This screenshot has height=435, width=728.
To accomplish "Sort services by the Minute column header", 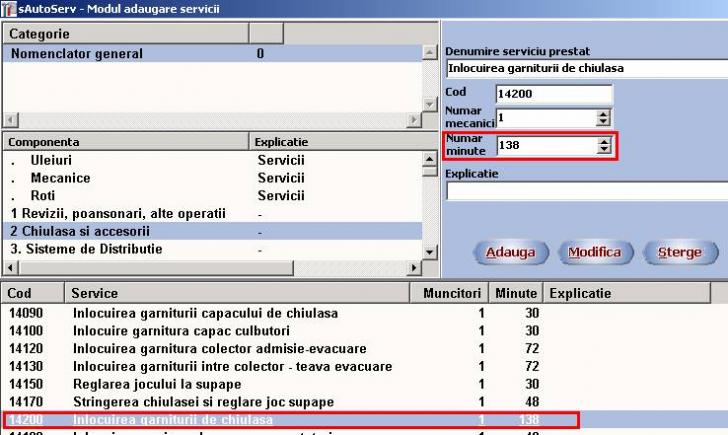I will point(517,294).
